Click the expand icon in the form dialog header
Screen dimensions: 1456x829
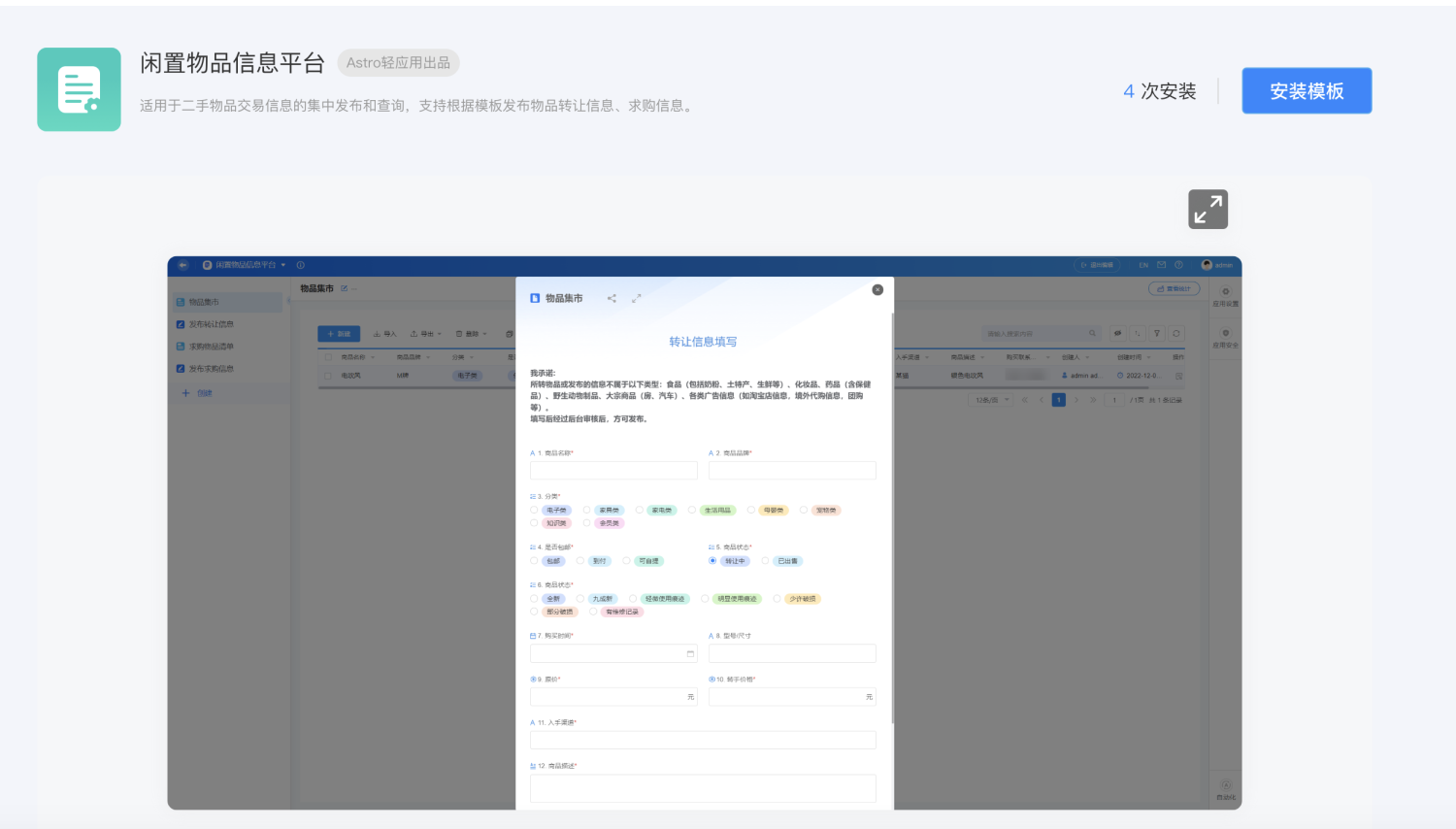pos(637,298)
